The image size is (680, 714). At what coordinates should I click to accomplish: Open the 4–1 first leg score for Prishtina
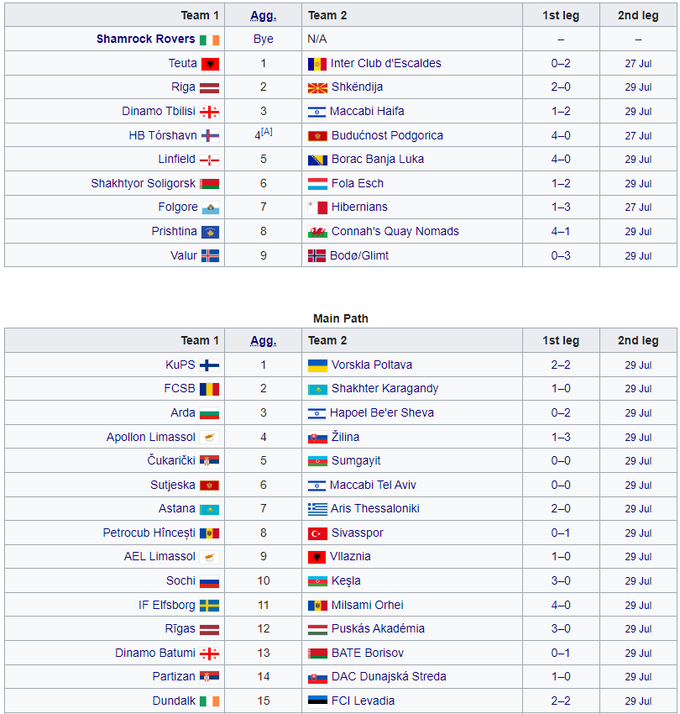tap(560, 231)
